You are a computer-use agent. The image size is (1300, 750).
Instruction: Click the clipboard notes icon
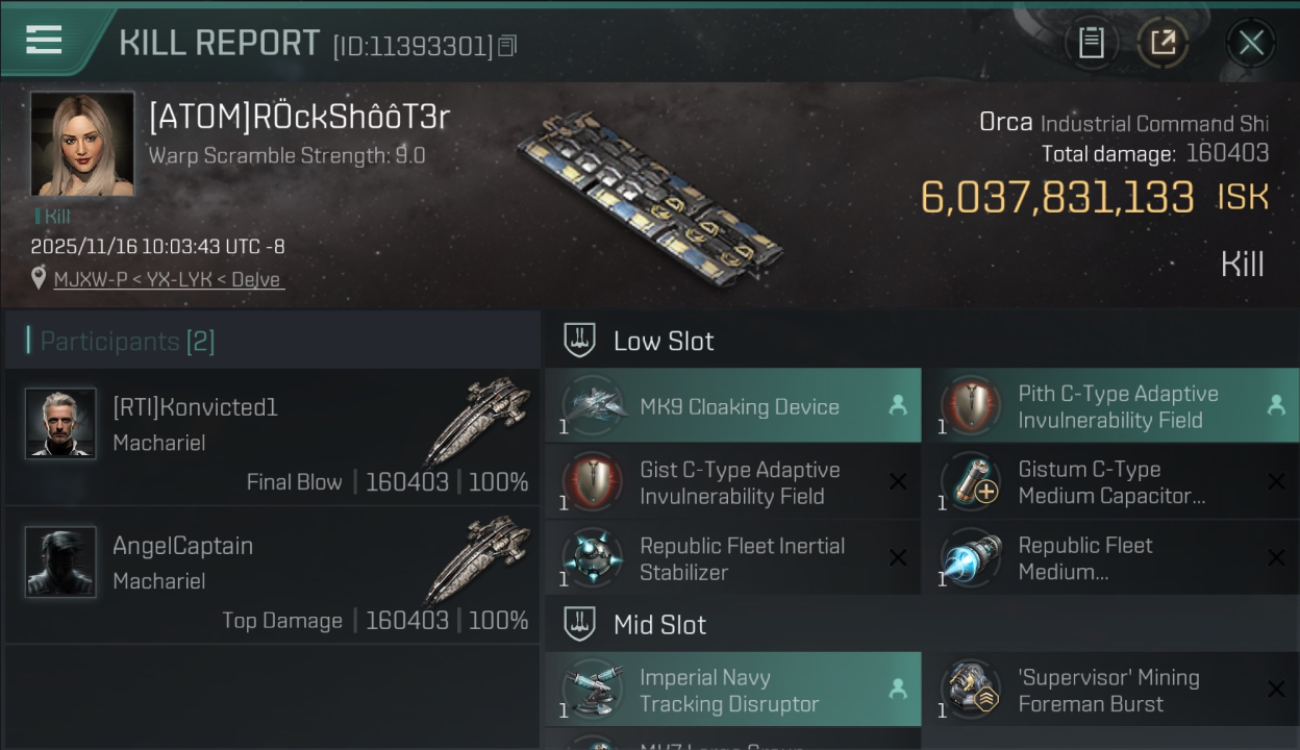coord(1091,43)
